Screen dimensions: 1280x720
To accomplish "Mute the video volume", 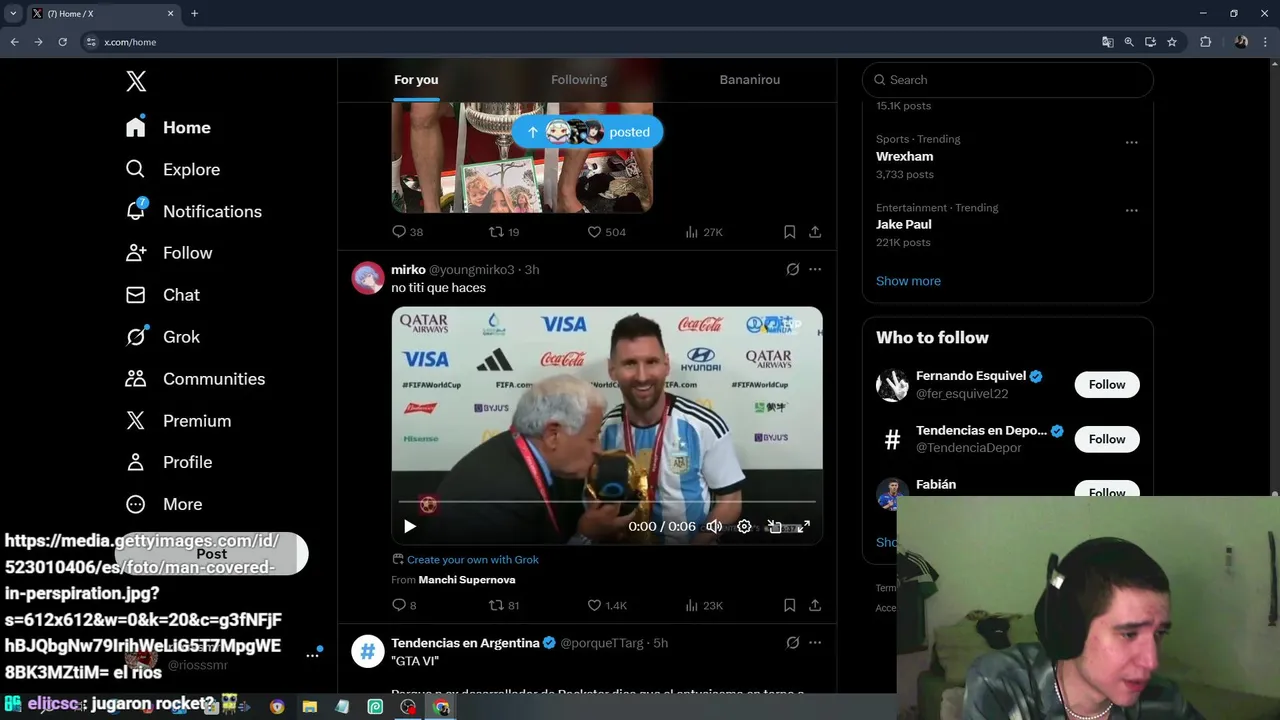I will tap(714, 526).
